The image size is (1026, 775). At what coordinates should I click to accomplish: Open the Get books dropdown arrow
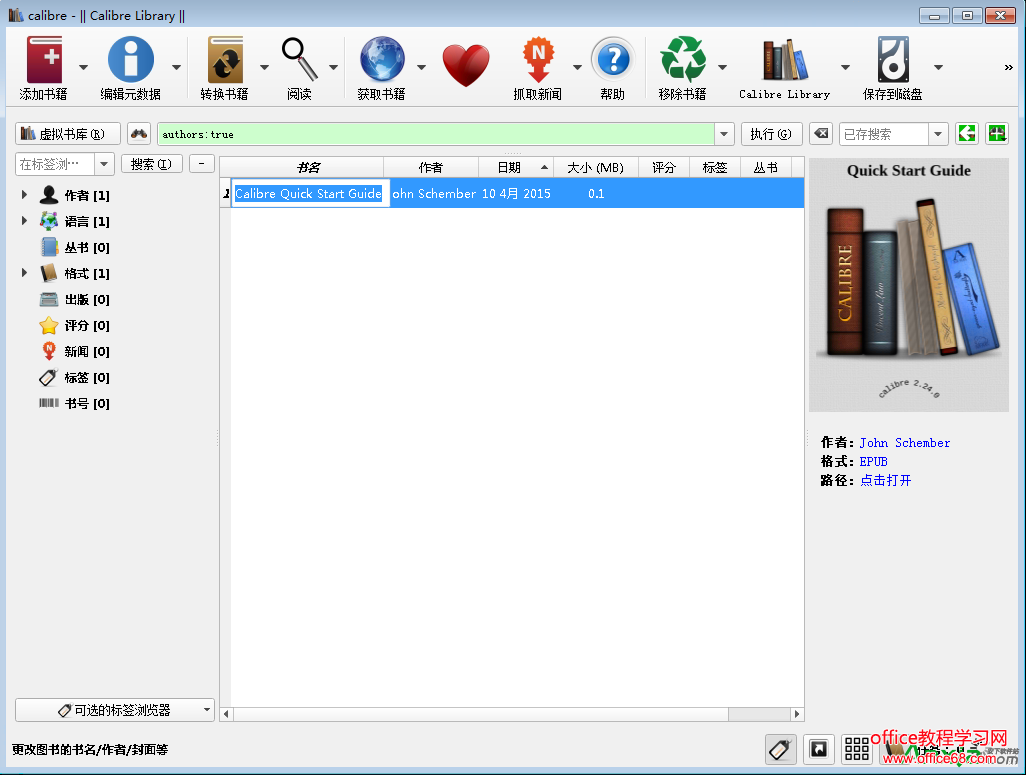421,67
